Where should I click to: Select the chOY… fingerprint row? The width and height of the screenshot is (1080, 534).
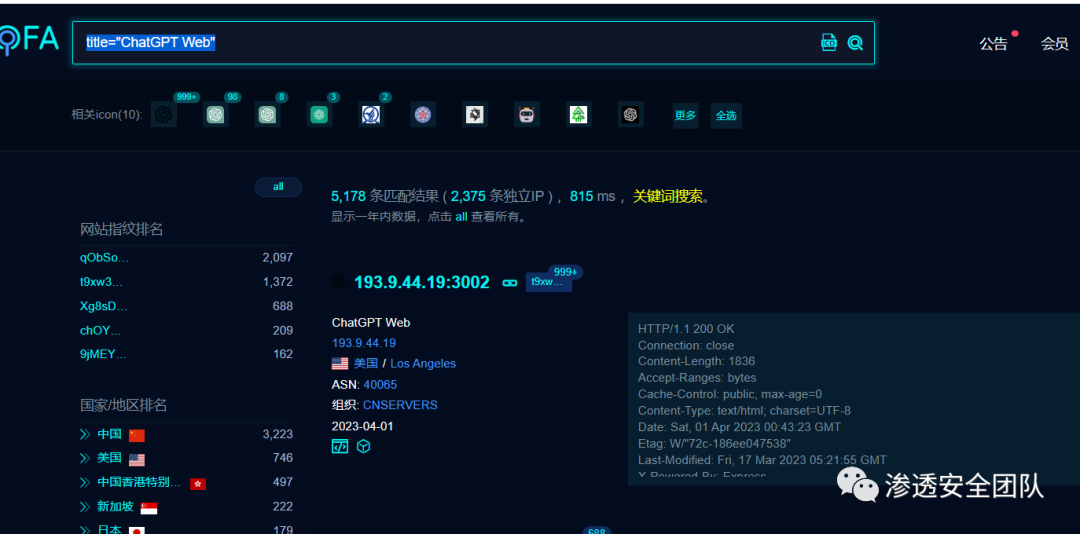(x=186, y=330)
